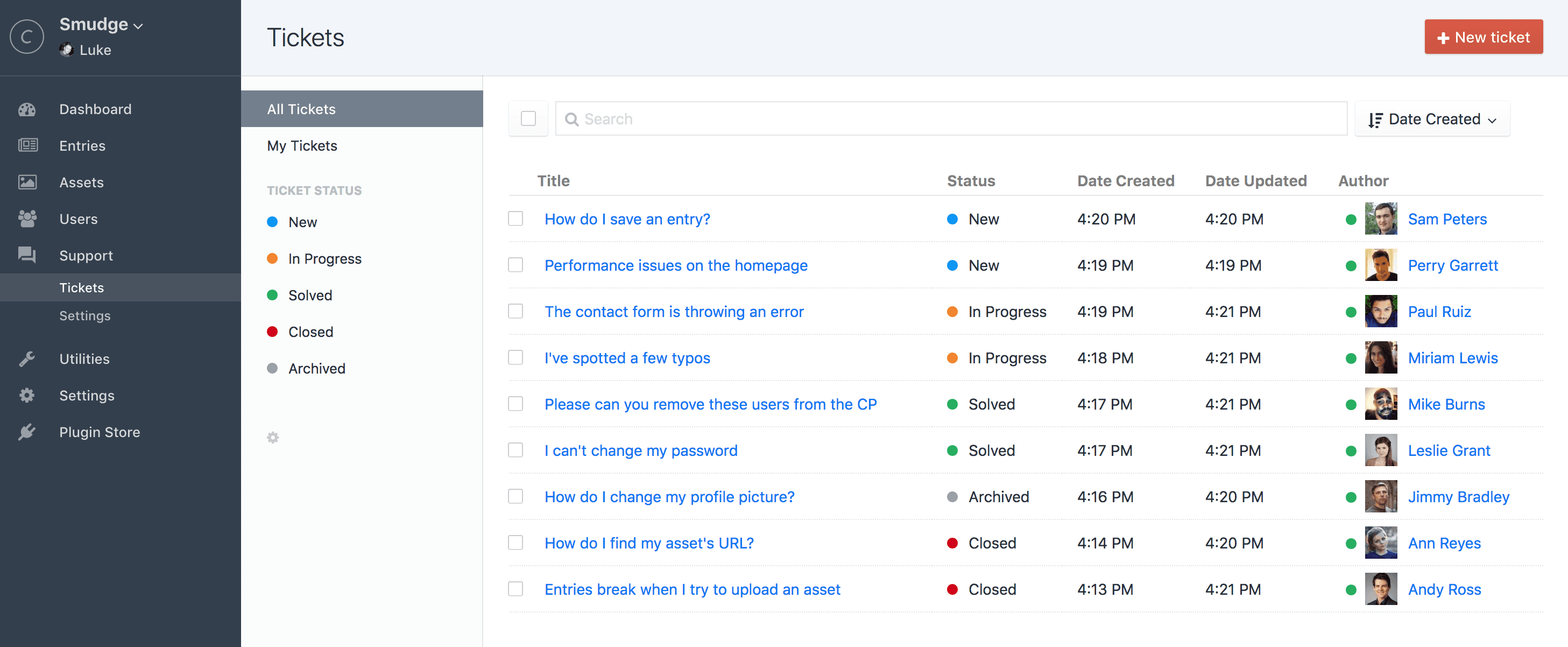Filter by the orange In Progress status
The height and width of the screenshot is (647, 1568).
pos(324,259)
